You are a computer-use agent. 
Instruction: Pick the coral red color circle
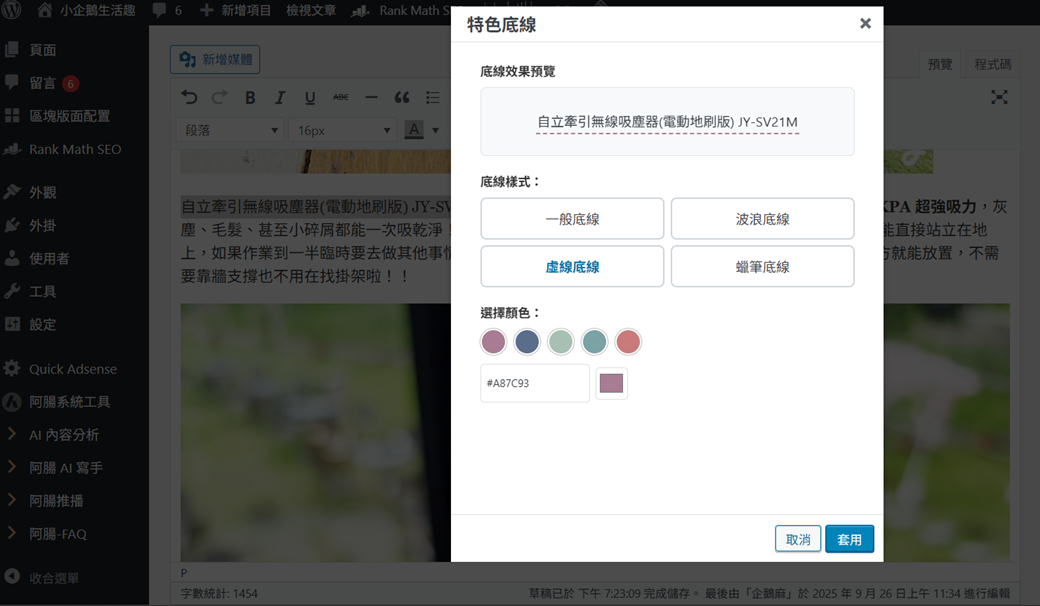[628, 342]
